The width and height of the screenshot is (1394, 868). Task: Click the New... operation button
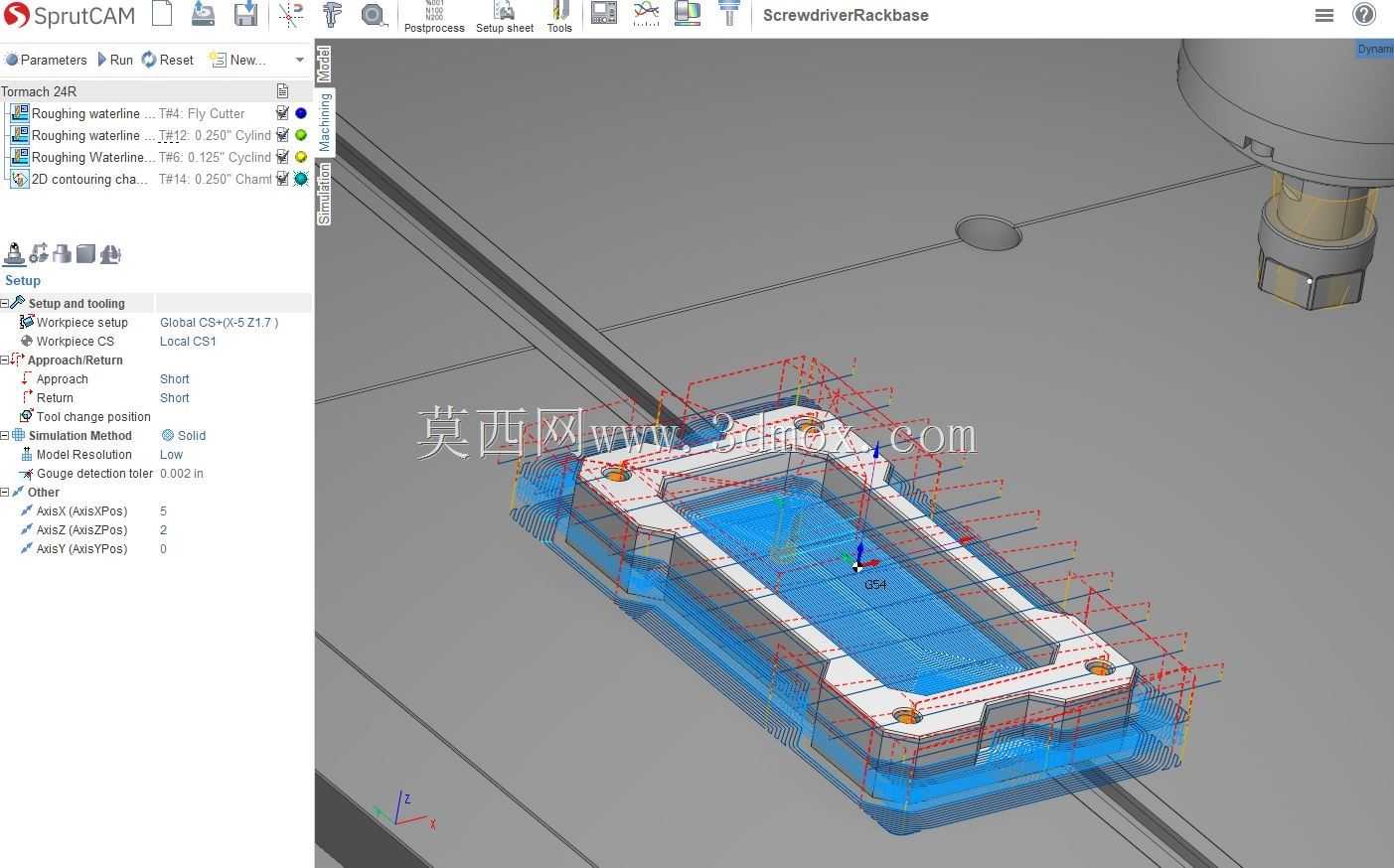pos(237,60)
